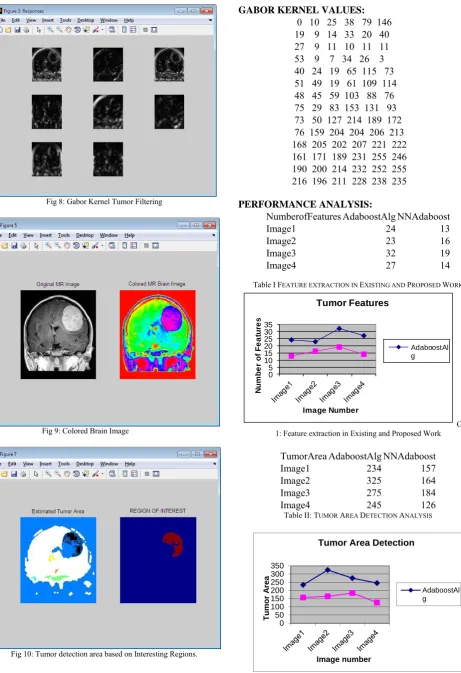Zoom Out tool in Figure 3 toolbar

tap(59, 30)
